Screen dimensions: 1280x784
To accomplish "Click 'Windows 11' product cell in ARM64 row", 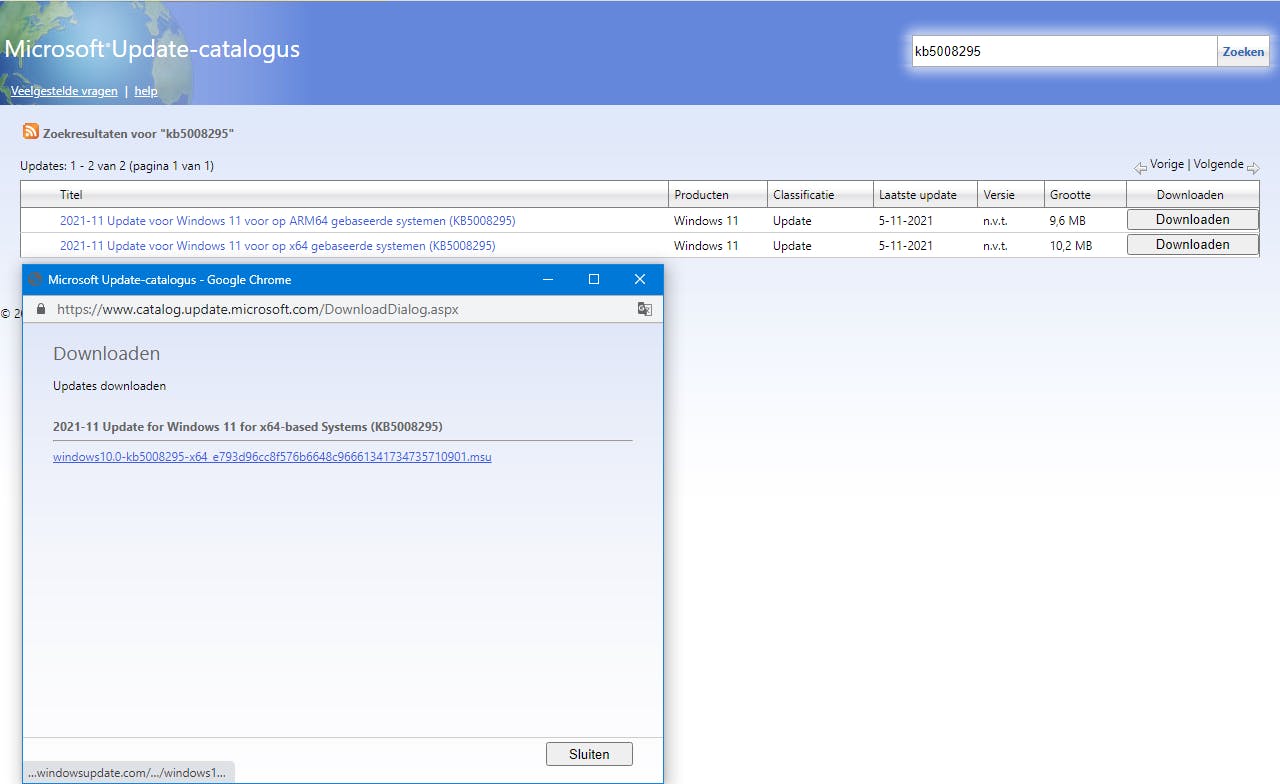I will pyautogui.click(x=706, y=221).
